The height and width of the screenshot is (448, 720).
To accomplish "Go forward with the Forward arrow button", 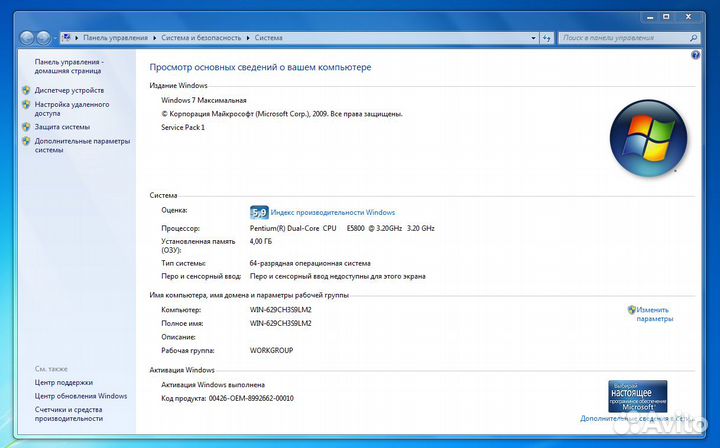I will (x=43, y=38).
